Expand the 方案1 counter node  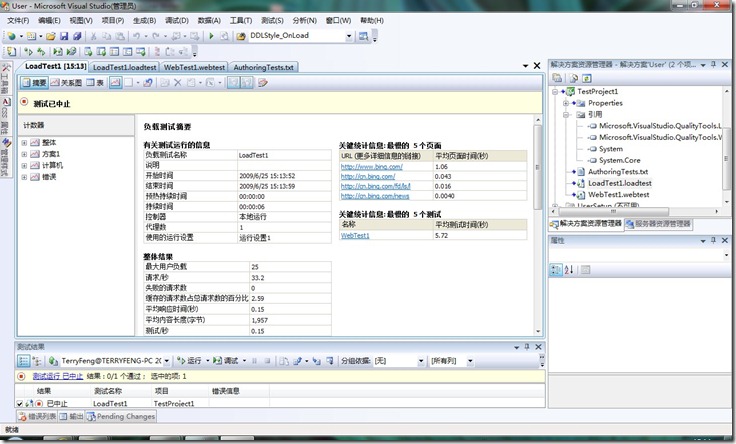click(24, 154)
